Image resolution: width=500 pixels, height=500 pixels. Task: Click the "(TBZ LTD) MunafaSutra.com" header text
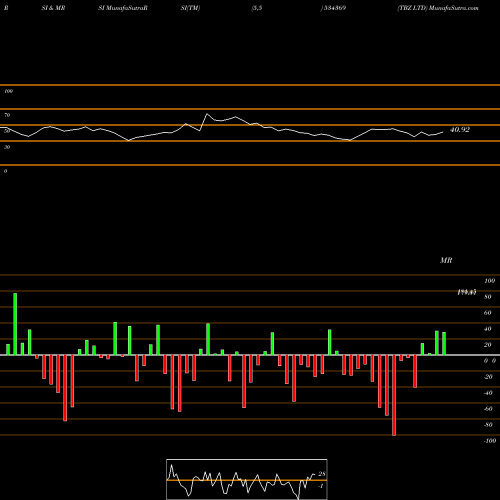pyautogui.click(x=438, y=8)
